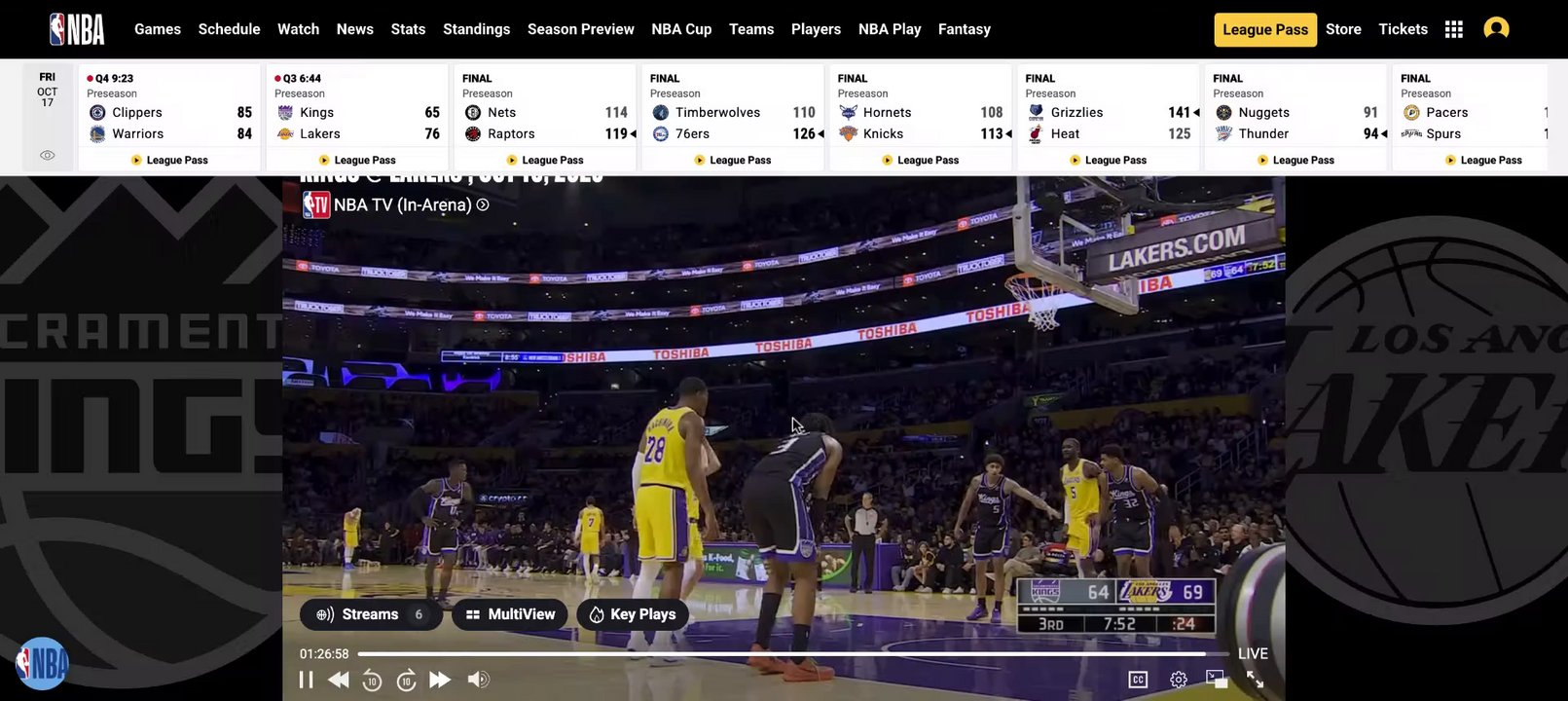Click the round NBA badge bottom-left

[x=42, y=664]
